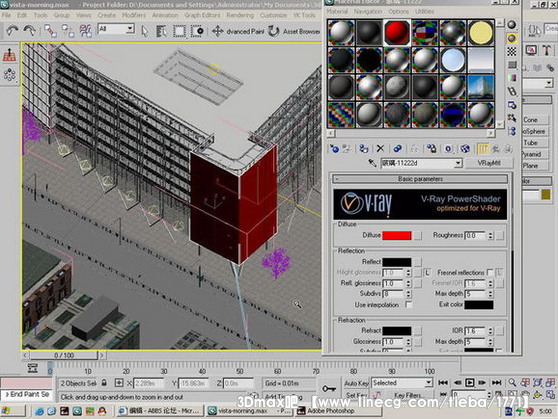
Task: Pick material from object eyedropper
Action: (372, 163)
